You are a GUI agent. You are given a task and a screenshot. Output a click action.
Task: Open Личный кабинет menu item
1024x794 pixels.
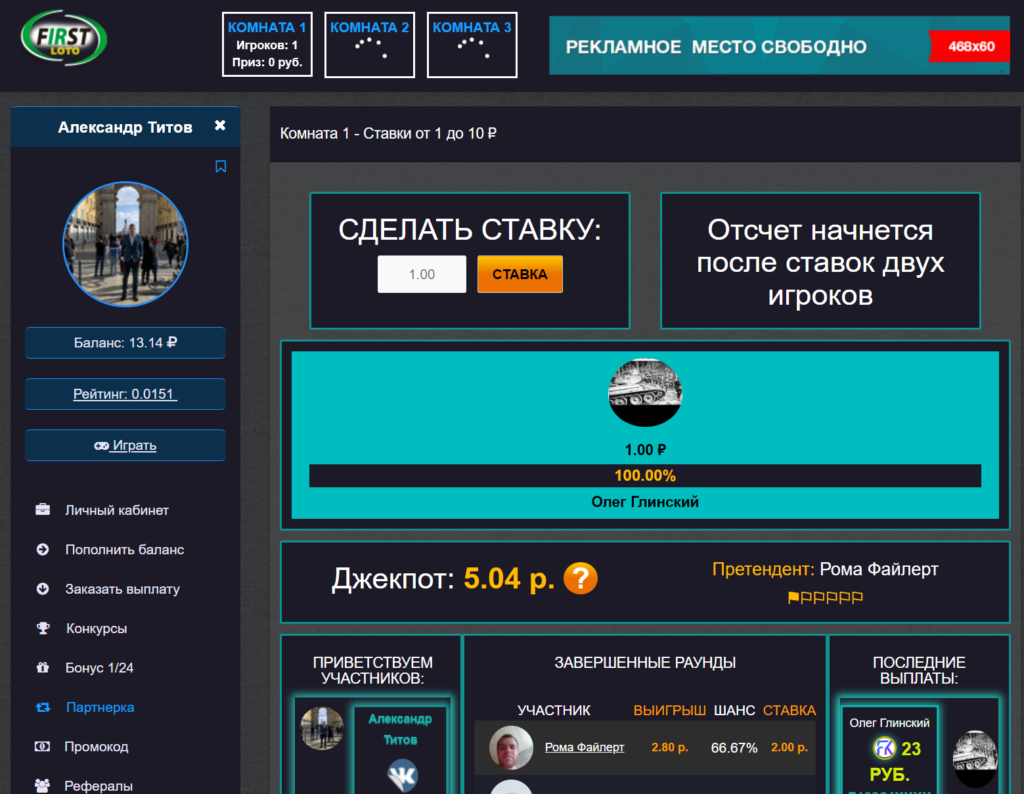coord(117,510)
